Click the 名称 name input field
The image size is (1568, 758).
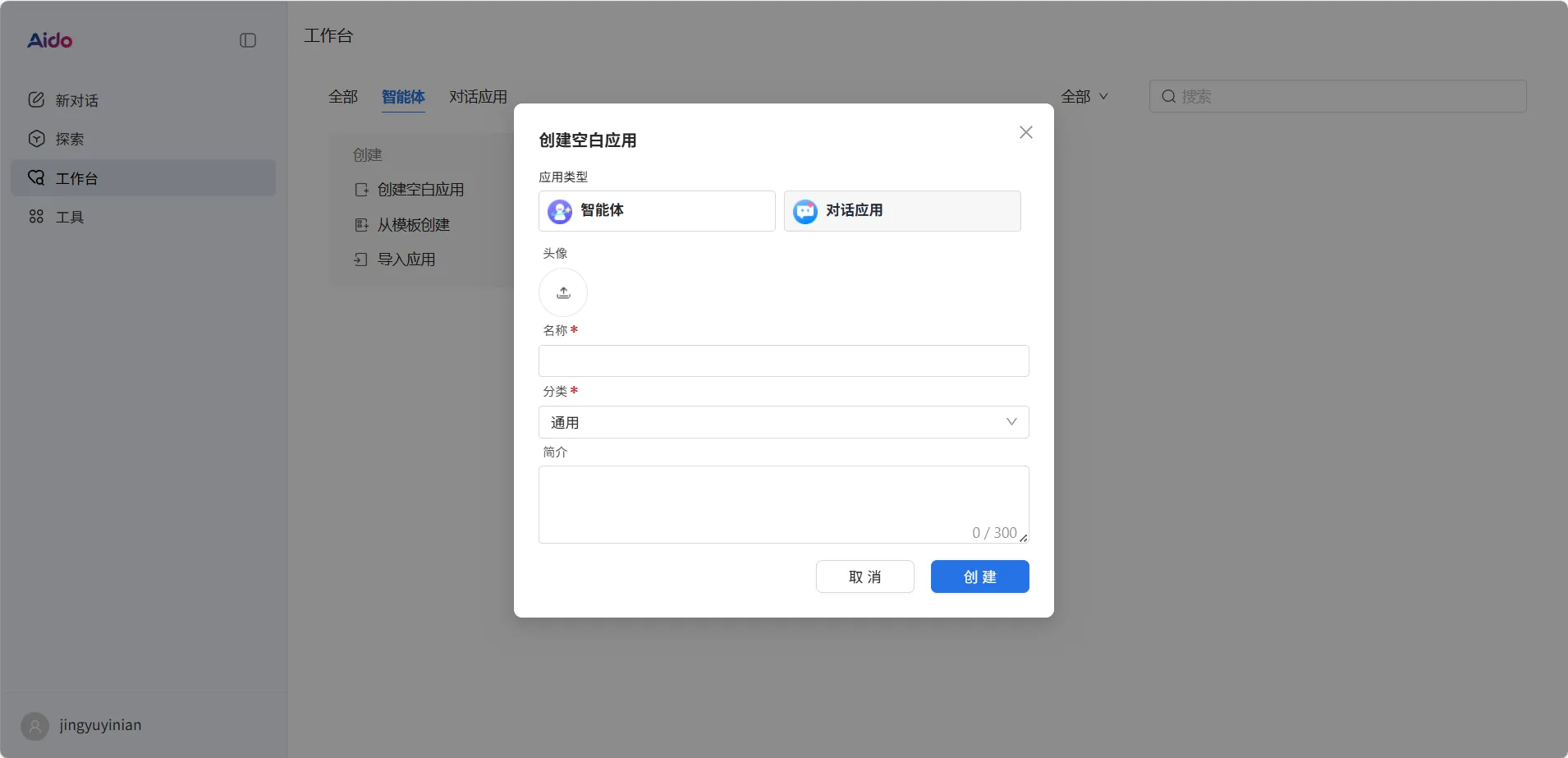(782, 361)
